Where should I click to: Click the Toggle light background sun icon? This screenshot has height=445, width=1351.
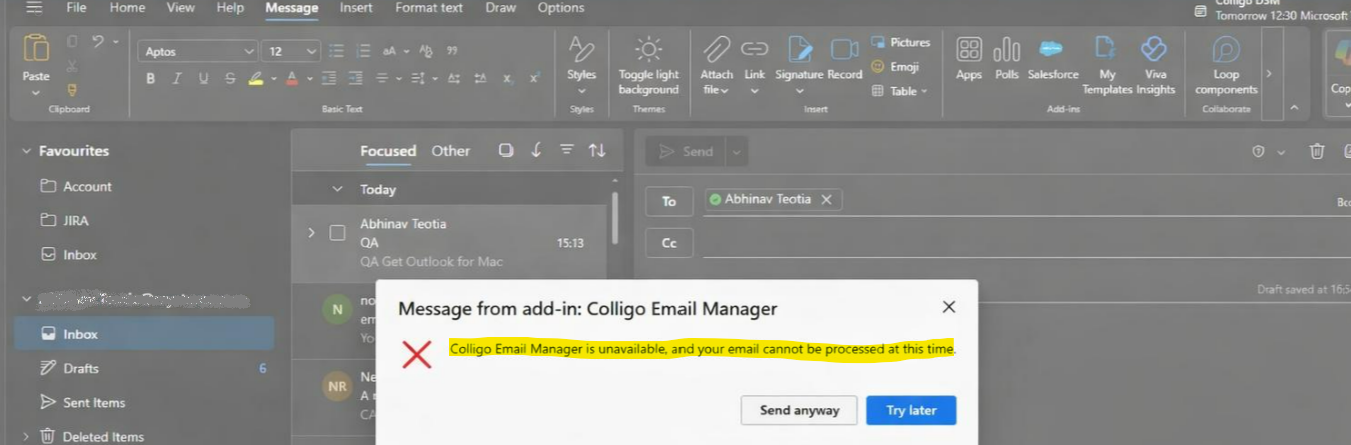click(x=648, y=50)
